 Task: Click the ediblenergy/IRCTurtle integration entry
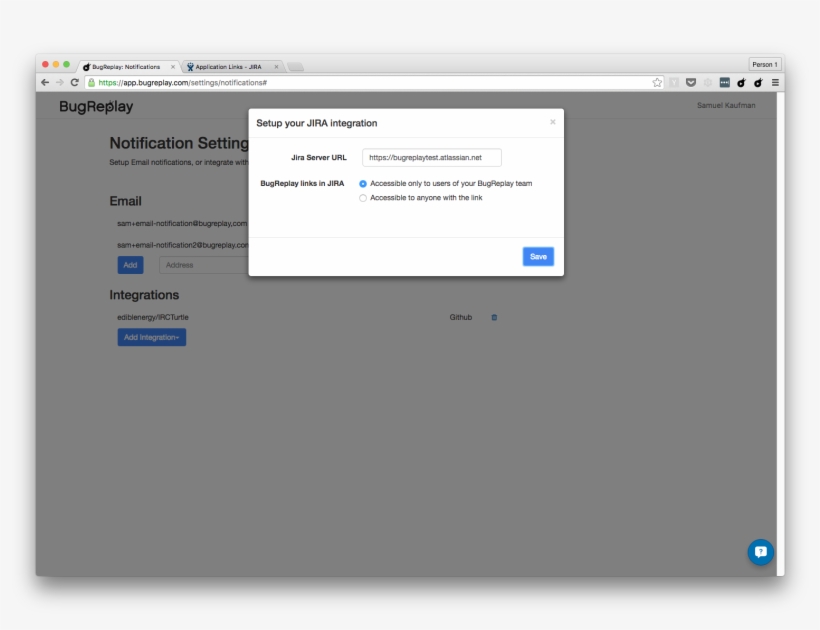pyautogui.click(x=153, y=317)
